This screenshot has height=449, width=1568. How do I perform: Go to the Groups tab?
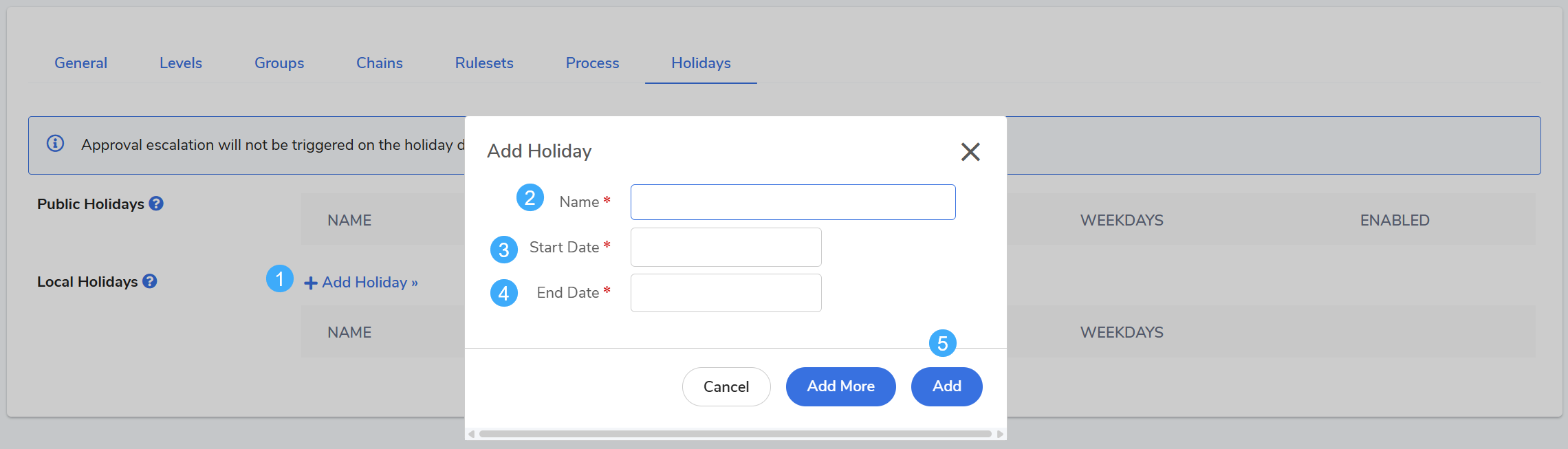(279, 63)
